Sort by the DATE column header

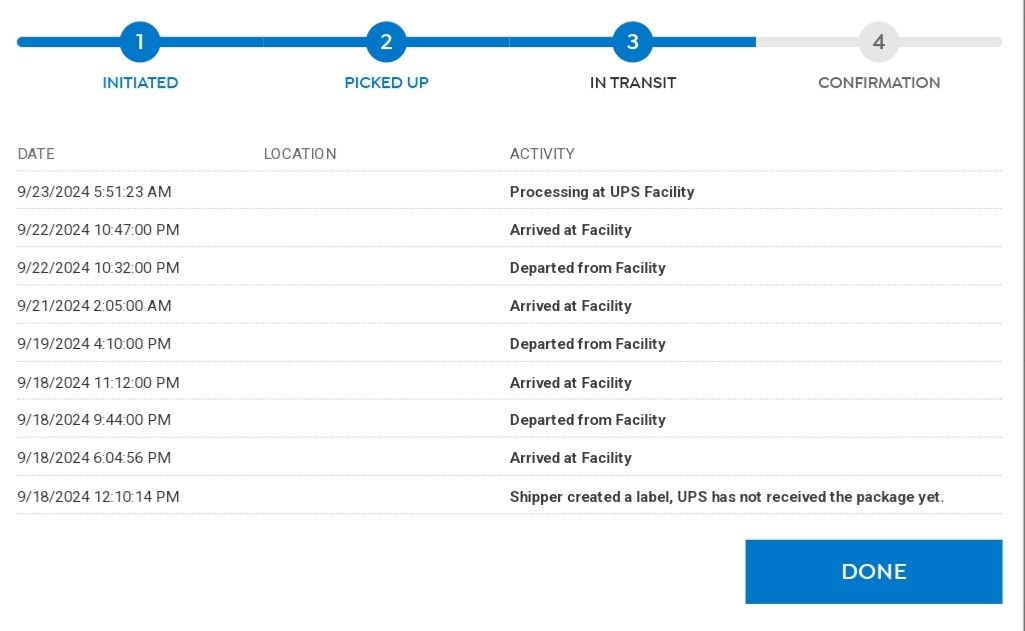[36, 154]
